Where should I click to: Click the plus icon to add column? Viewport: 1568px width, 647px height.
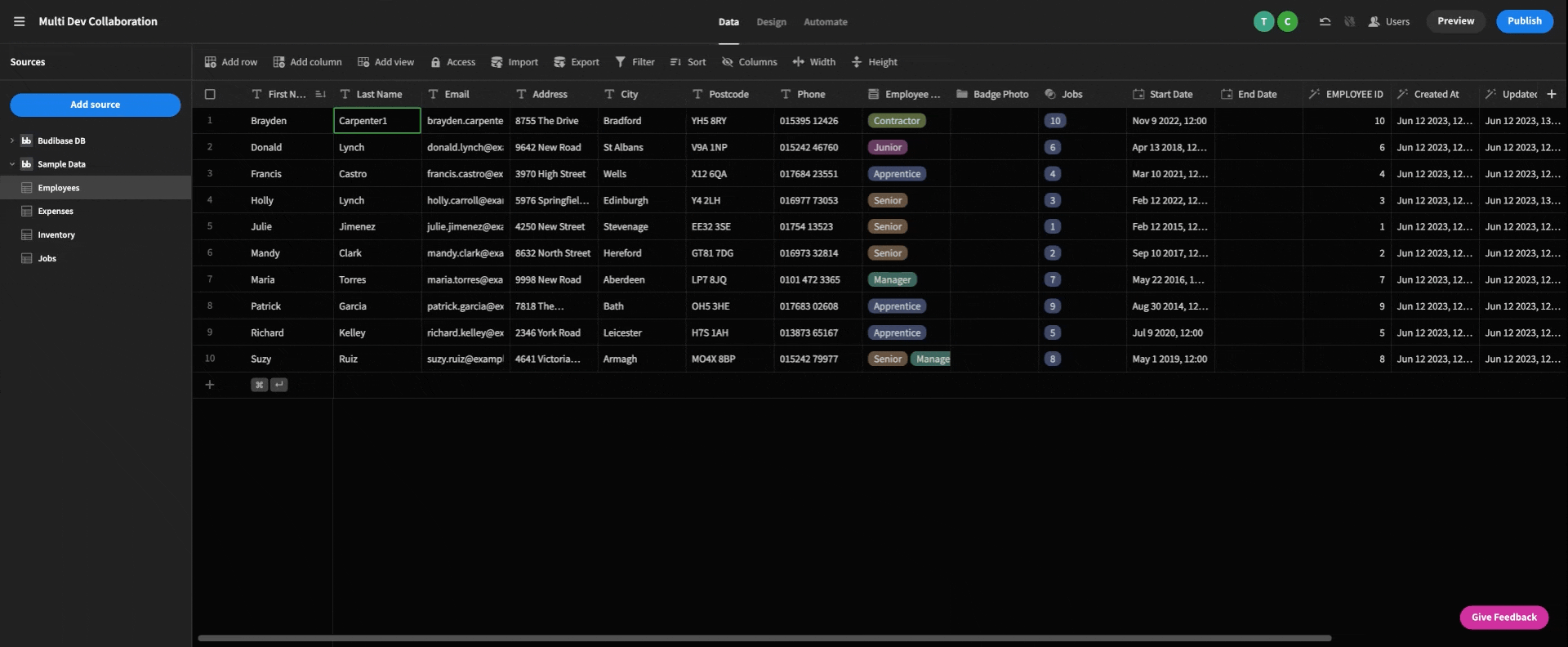(x=1552, y=94)
